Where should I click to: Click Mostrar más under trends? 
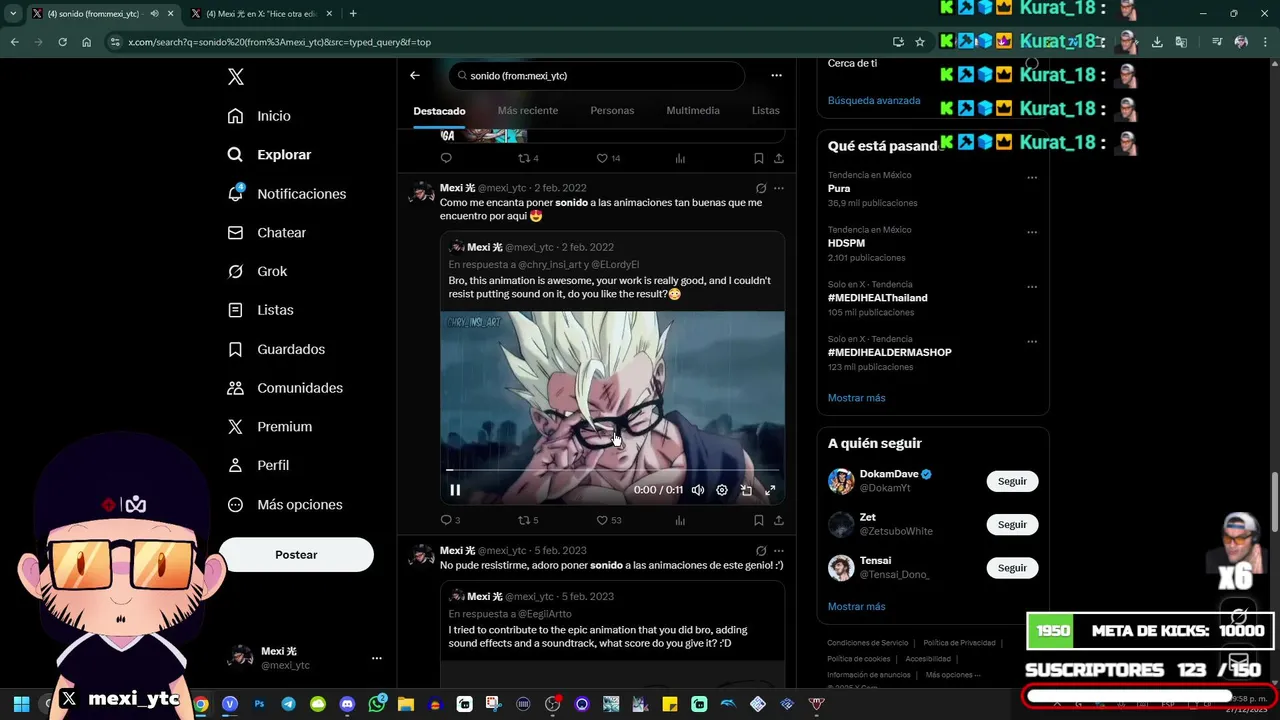[856, 398]
